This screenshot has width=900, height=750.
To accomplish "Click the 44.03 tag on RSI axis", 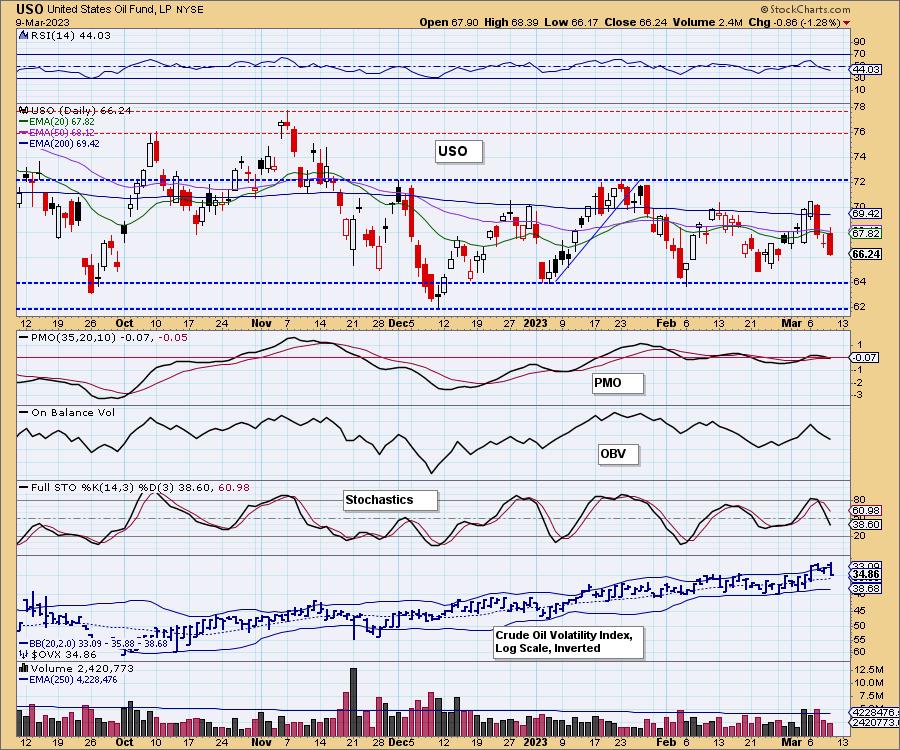I will [x=866, y=69].
